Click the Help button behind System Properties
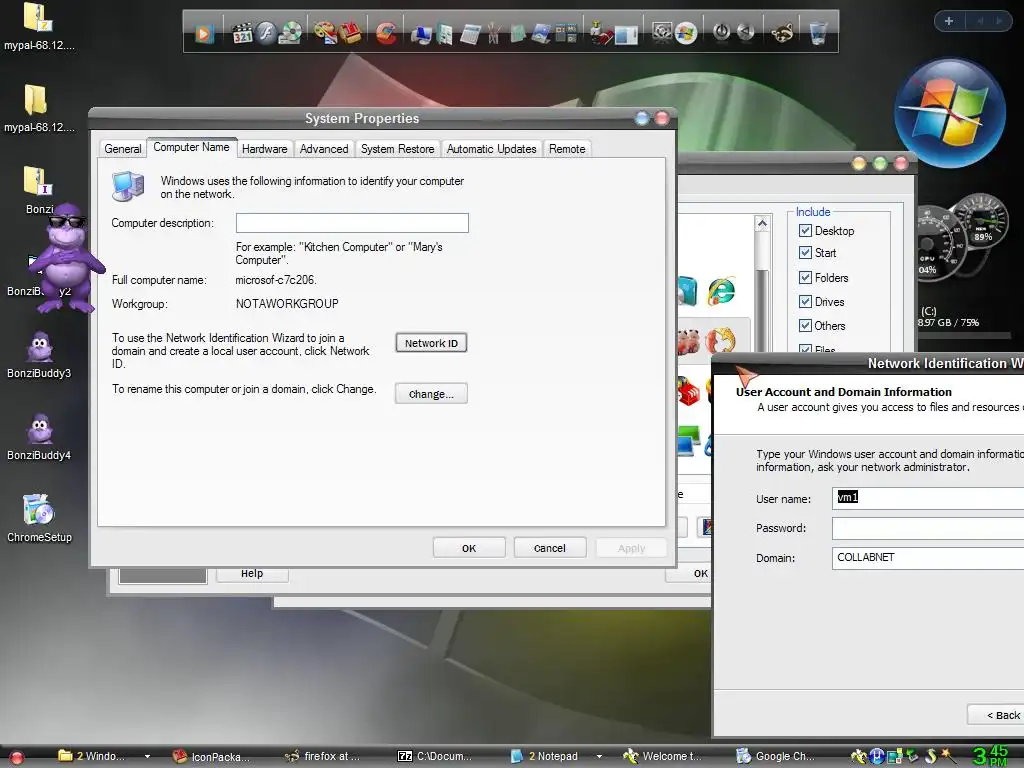This screenshot has height=768, width=1024. click(252, 573)
